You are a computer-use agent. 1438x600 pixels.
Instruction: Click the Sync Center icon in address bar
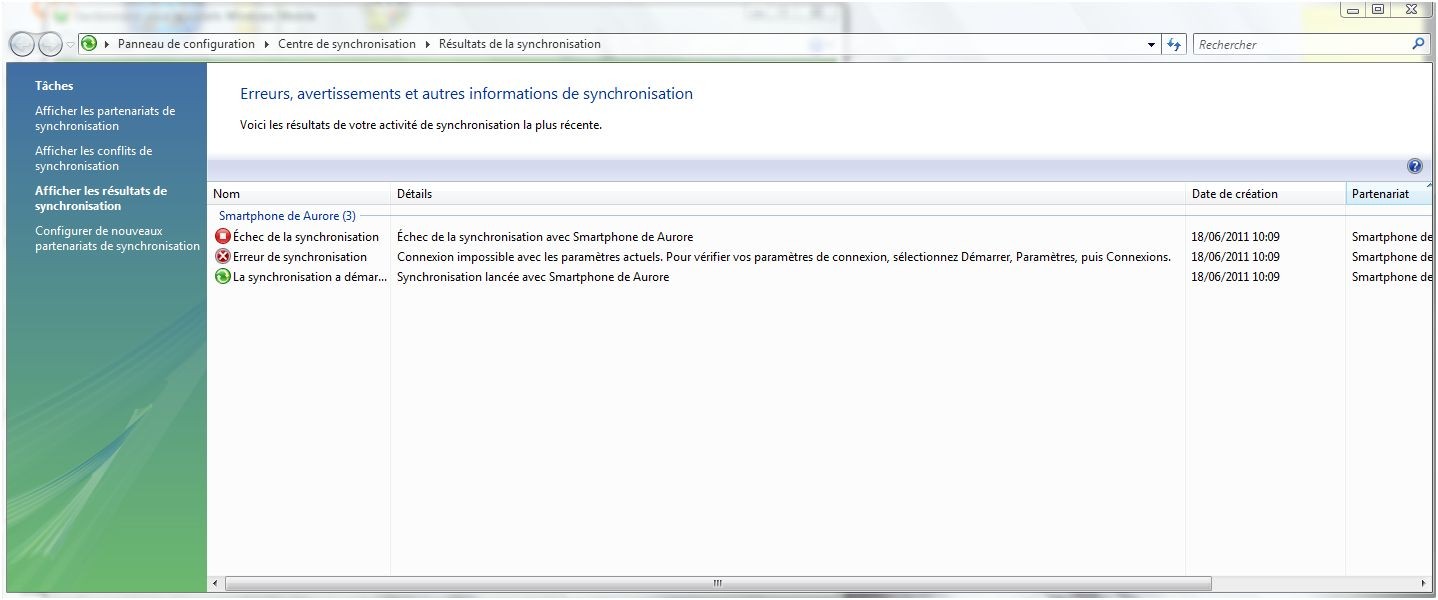(x=89, y=44)
